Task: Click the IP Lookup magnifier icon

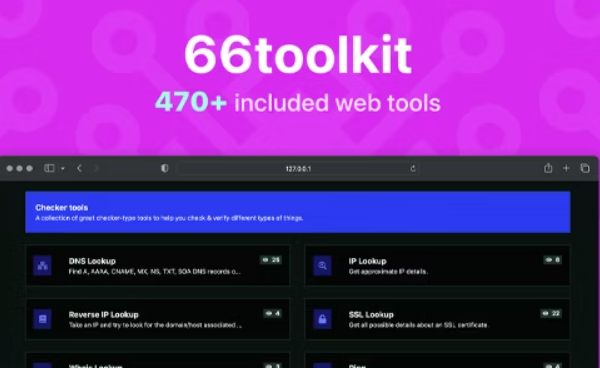Action: pos(323,265)
